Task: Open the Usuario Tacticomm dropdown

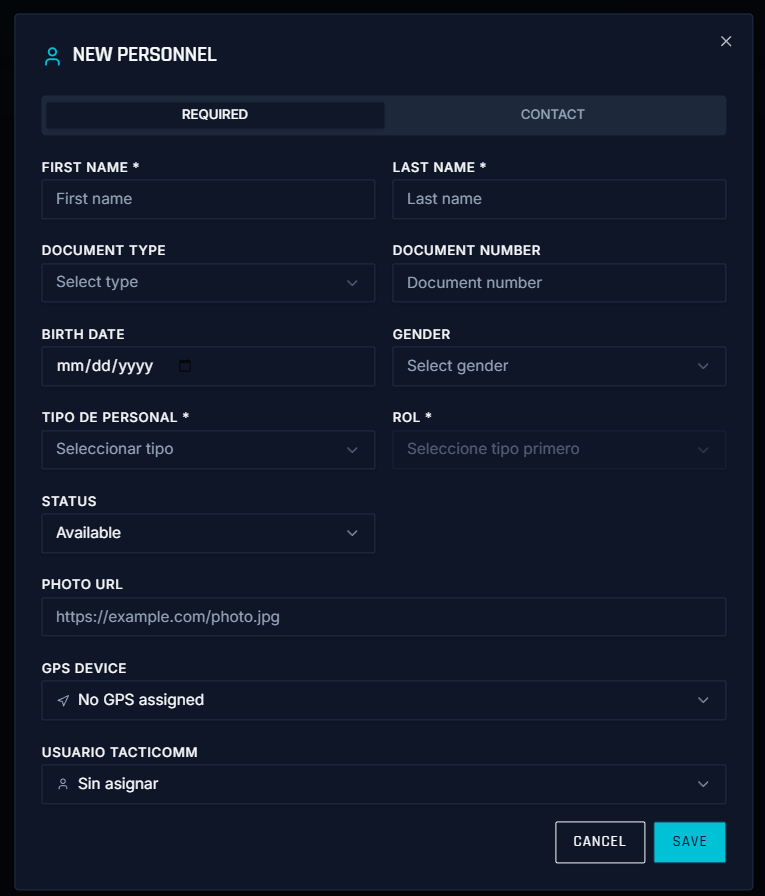Action: tap(383, 784)
